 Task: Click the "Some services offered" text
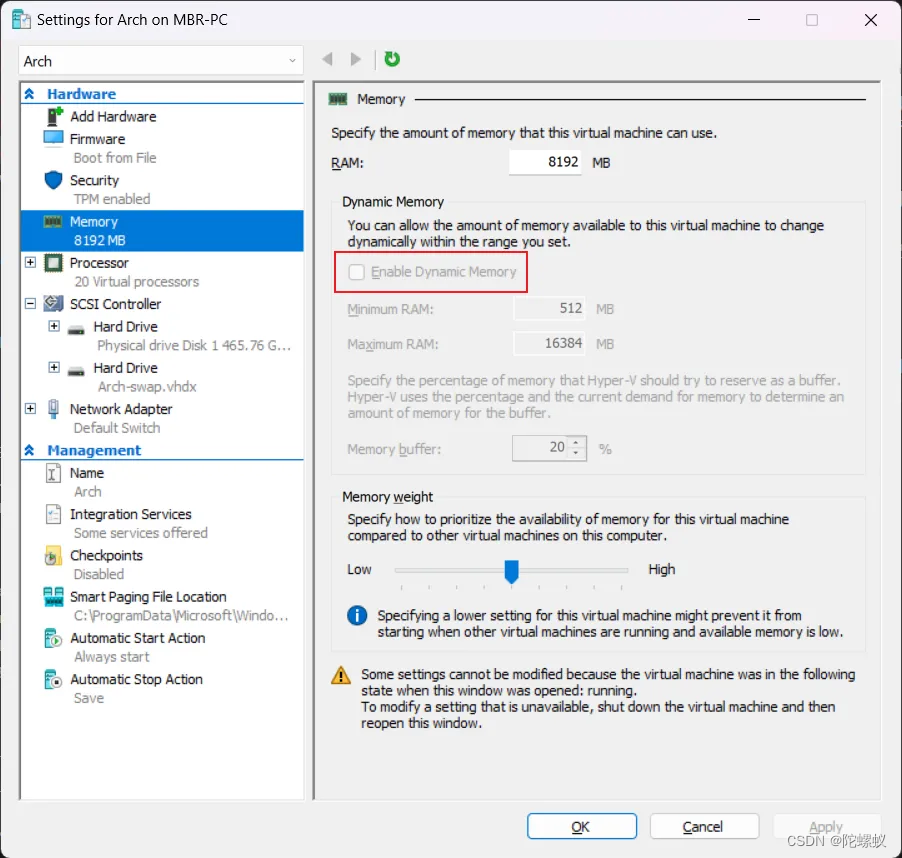[x=140, y=533]
